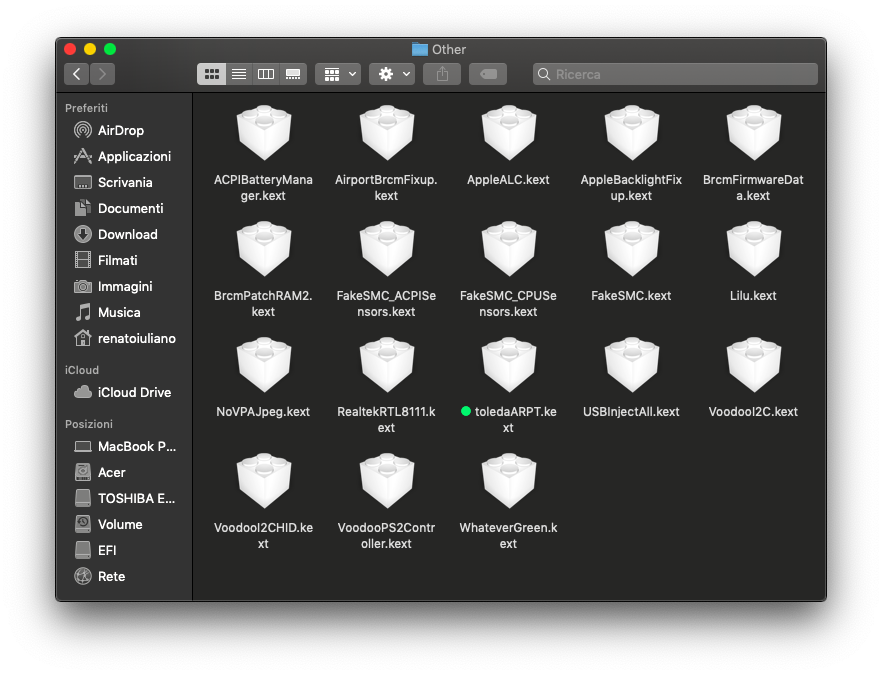Open Download in the sidebar
This screenshot has height=675, width=882.
[x=125, y=234]
